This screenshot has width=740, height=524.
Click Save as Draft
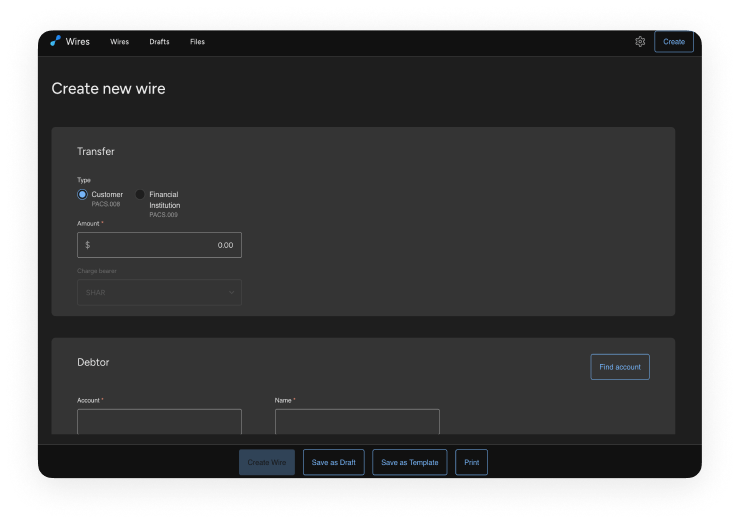333,463
